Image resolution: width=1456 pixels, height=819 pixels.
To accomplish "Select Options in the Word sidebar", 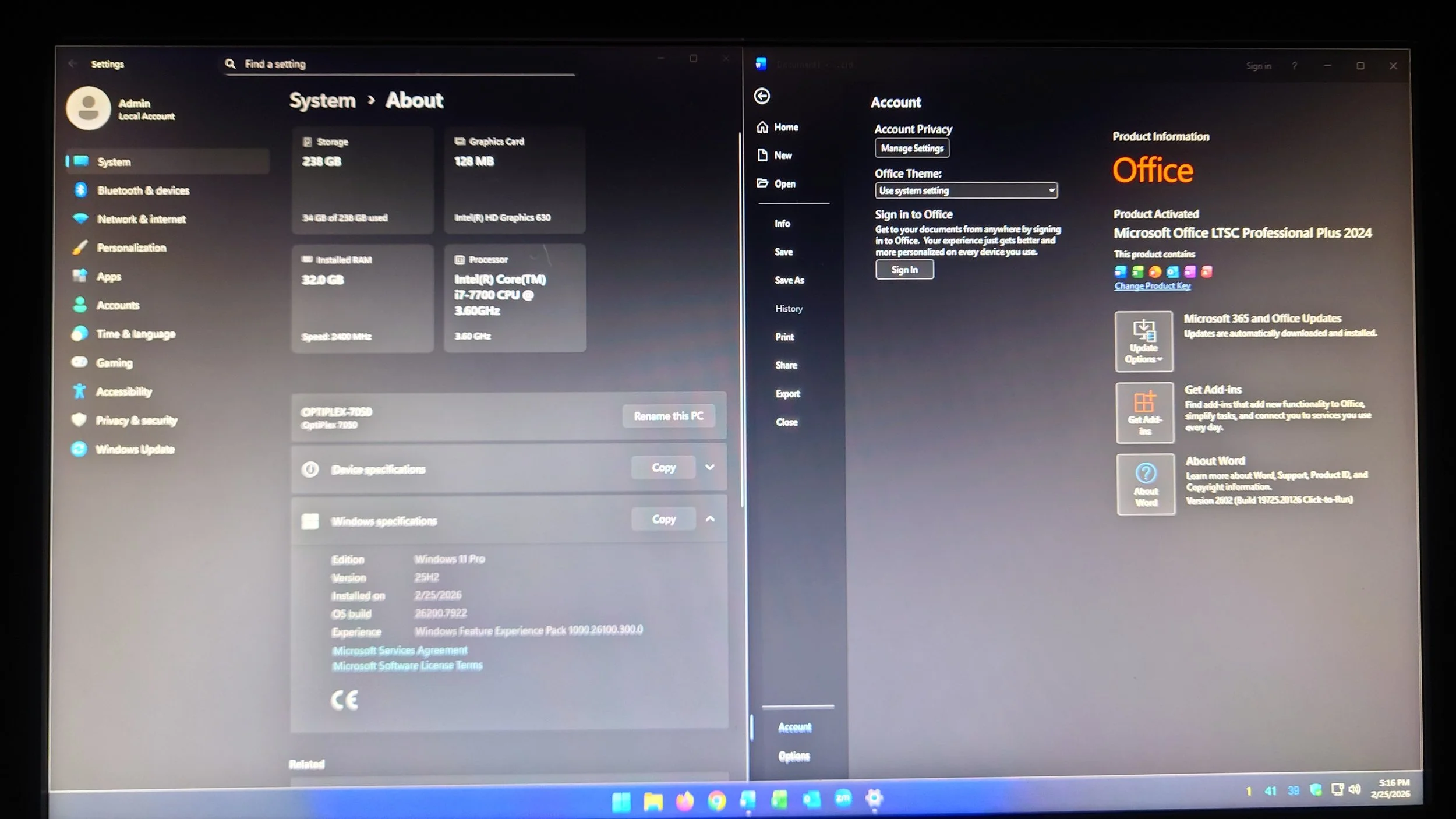I will (794, 756).
